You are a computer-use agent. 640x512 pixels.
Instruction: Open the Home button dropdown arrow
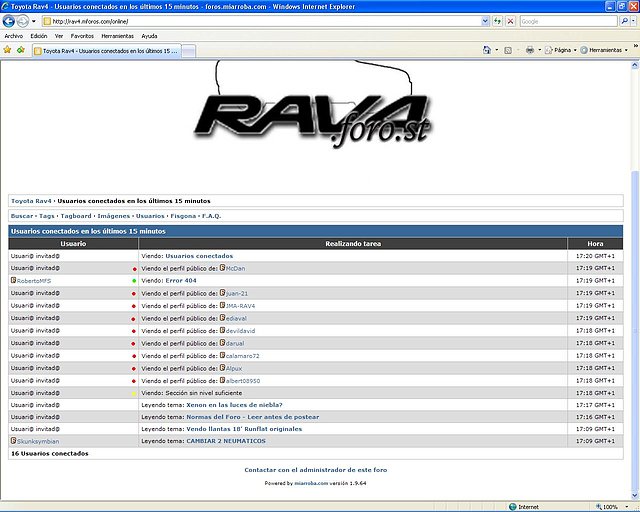(x=497, y=50)
